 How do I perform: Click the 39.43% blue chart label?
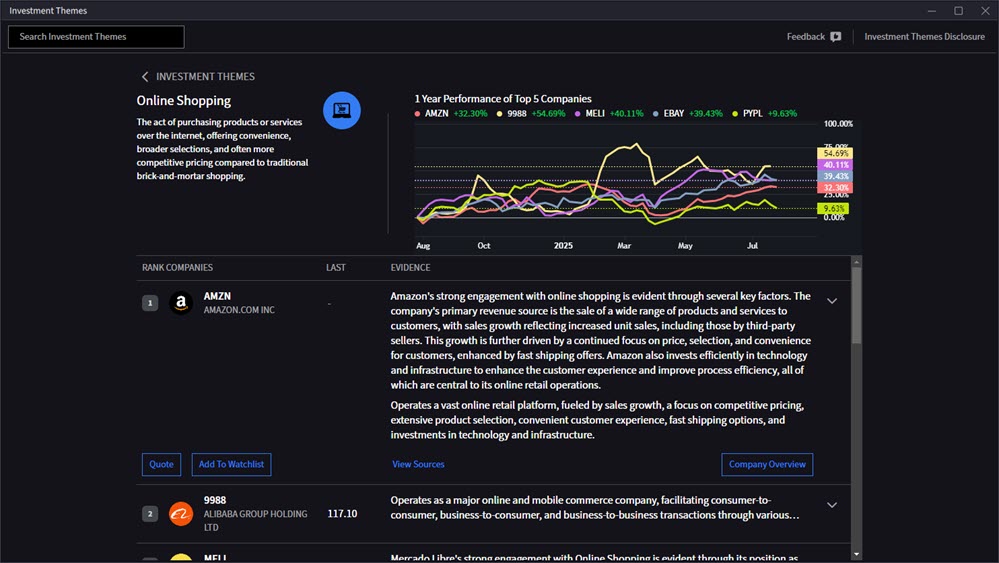click(835, 176)
